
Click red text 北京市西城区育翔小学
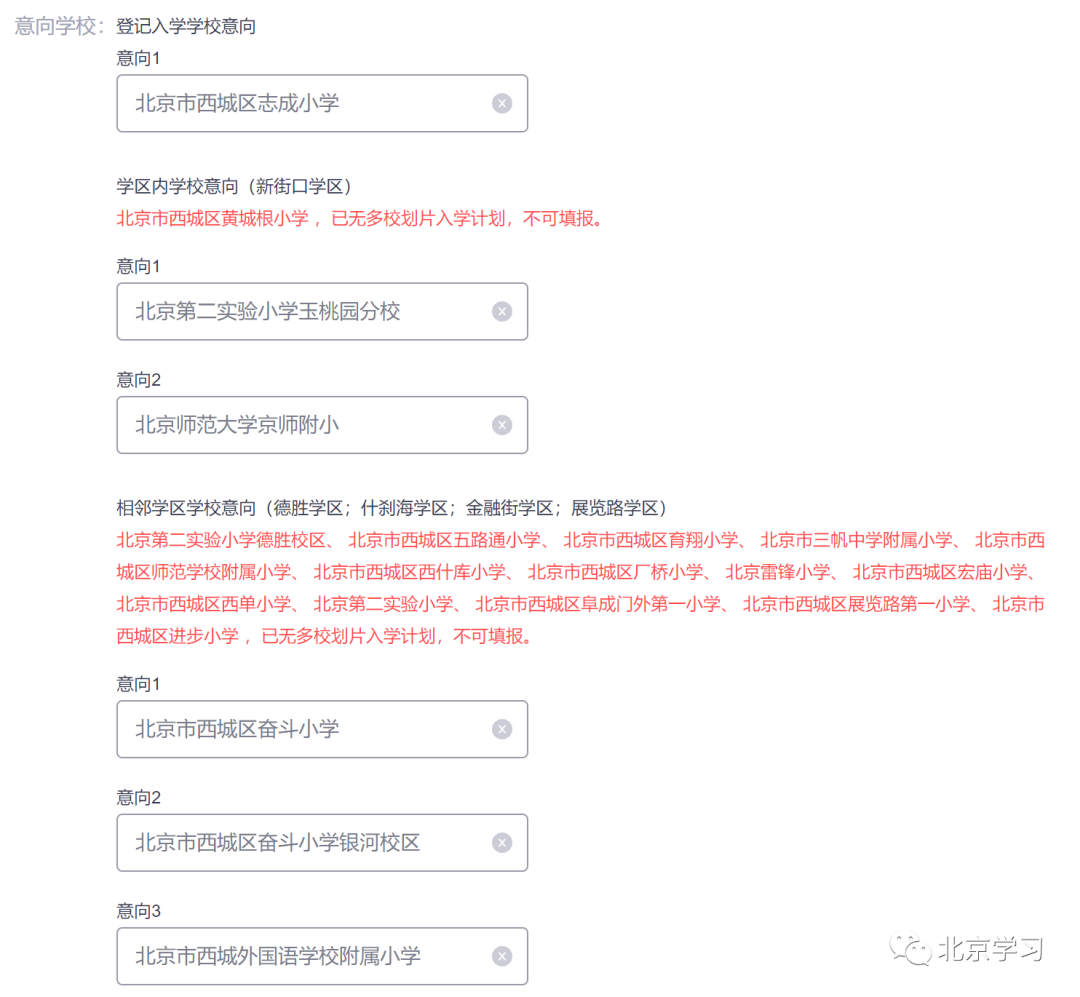tap(650, 540)
